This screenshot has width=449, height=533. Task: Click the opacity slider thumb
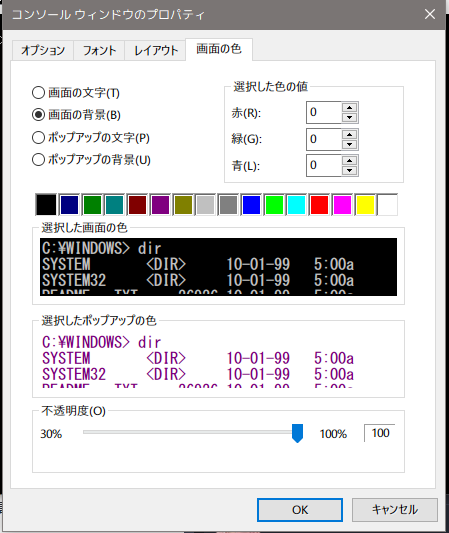pyautogui.click(x=297, y=433)
